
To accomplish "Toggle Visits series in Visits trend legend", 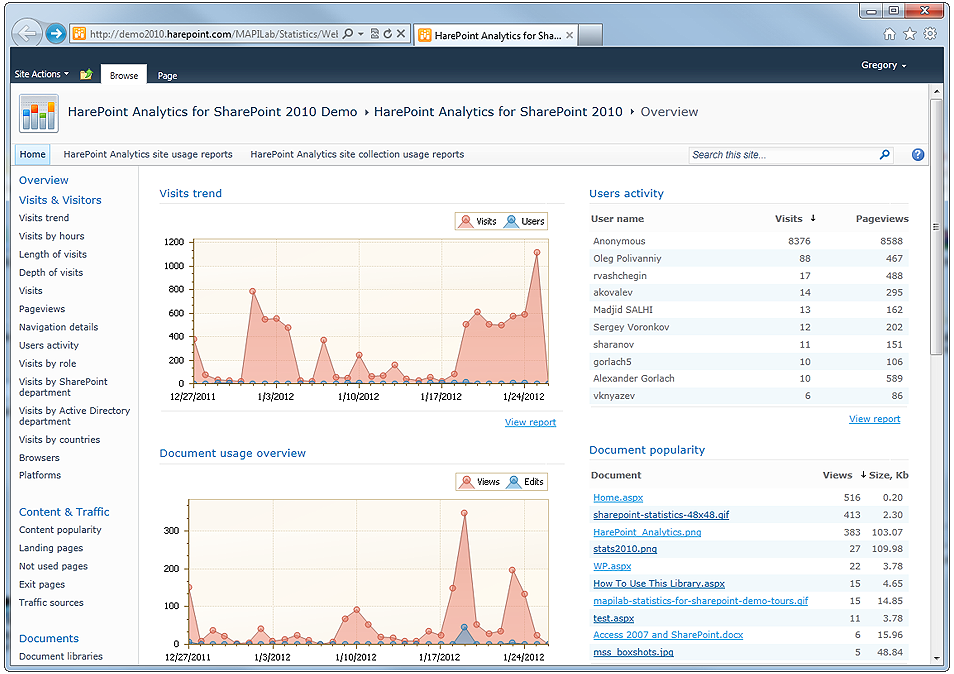I will (x=477, y=221).
